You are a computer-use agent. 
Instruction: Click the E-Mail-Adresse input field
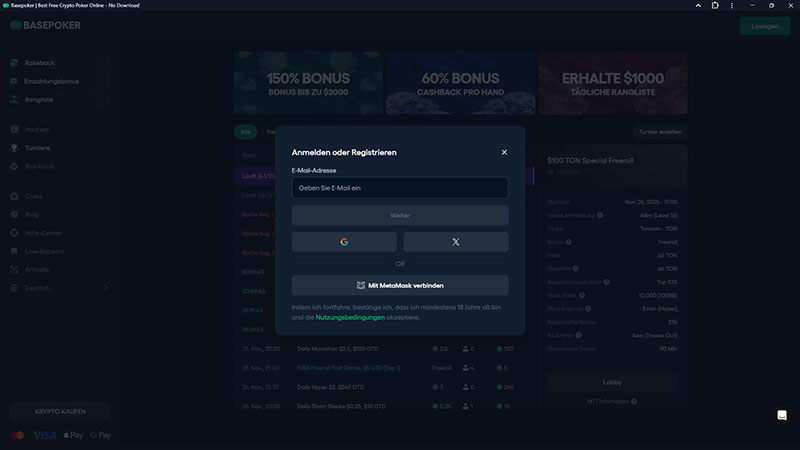pyautogui.click(x=400, y=188)
